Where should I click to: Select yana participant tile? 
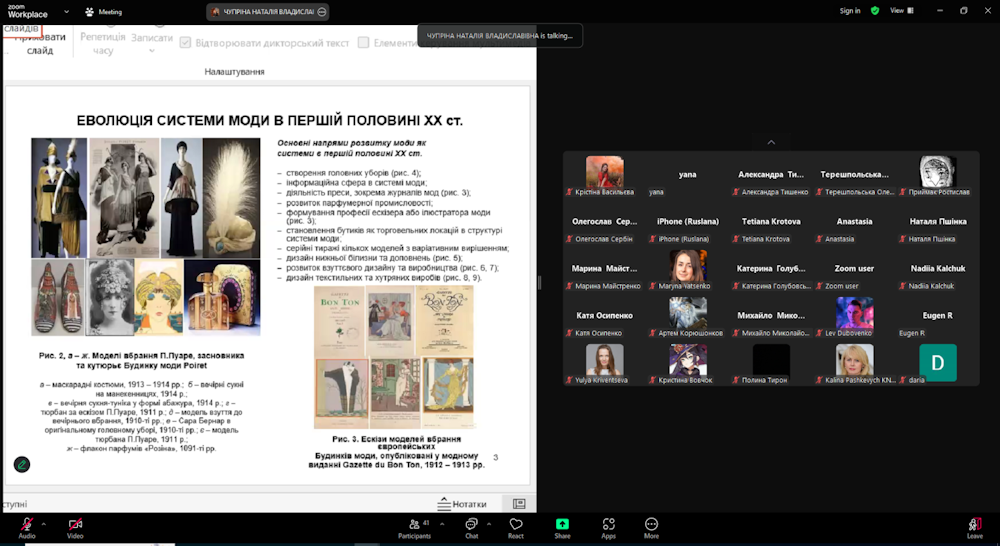coord(688,175)
